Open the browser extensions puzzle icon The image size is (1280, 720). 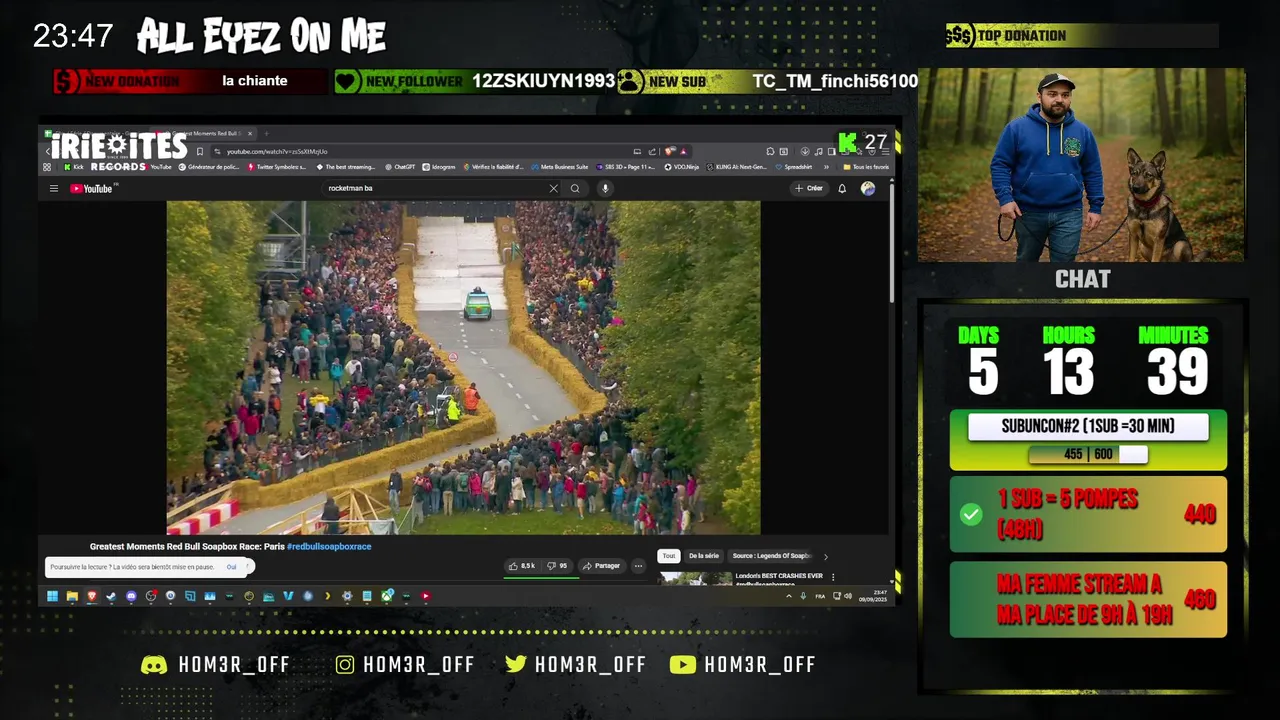770,151
